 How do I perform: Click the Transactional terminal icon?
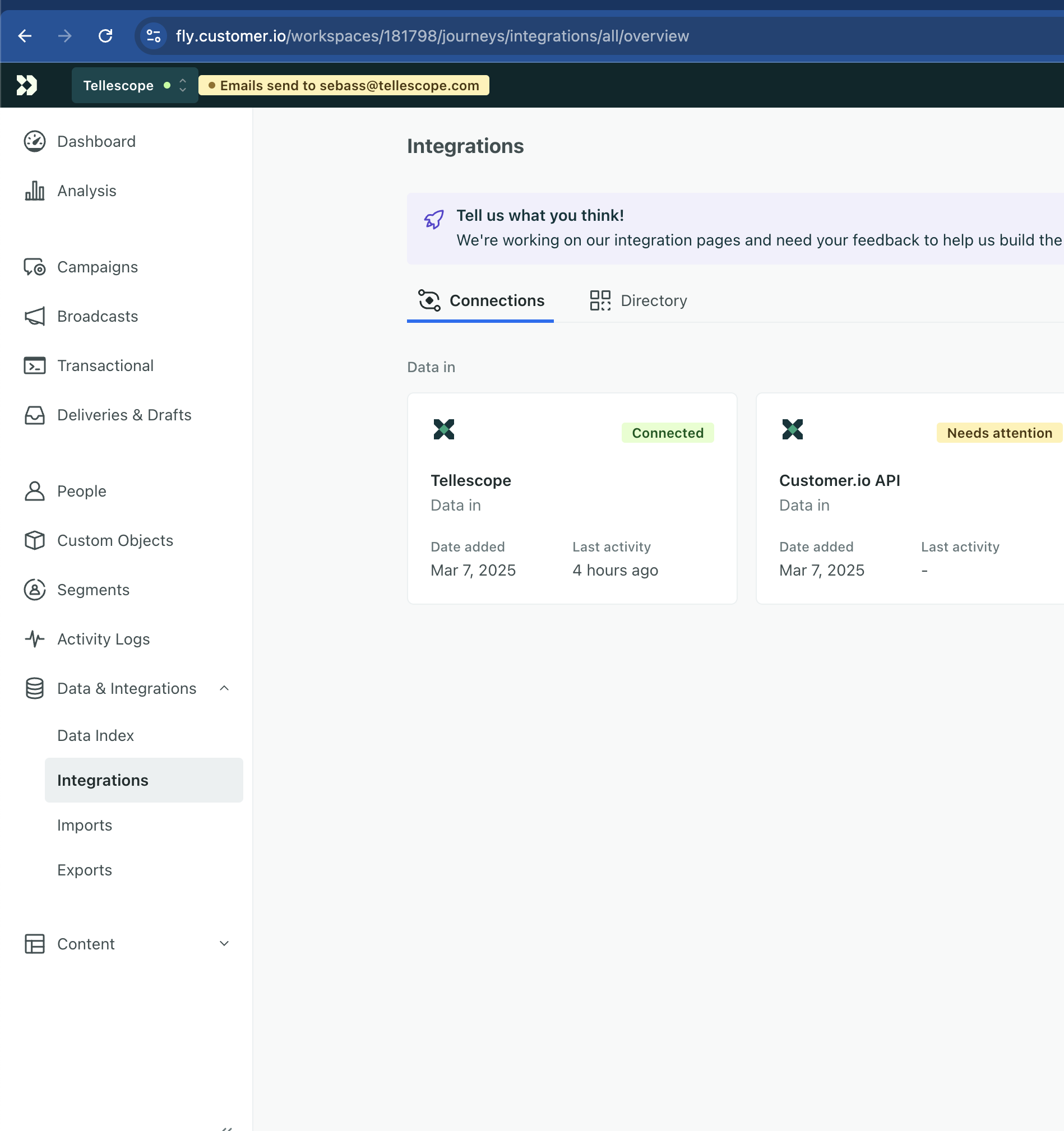pos(35,366)
